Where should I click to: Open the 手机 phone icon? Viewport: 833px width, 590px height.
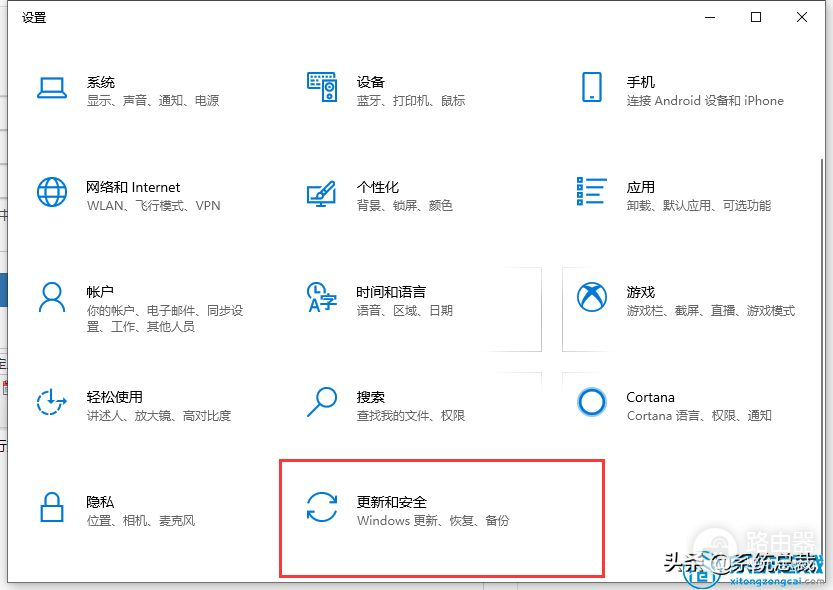pos(592,87)
